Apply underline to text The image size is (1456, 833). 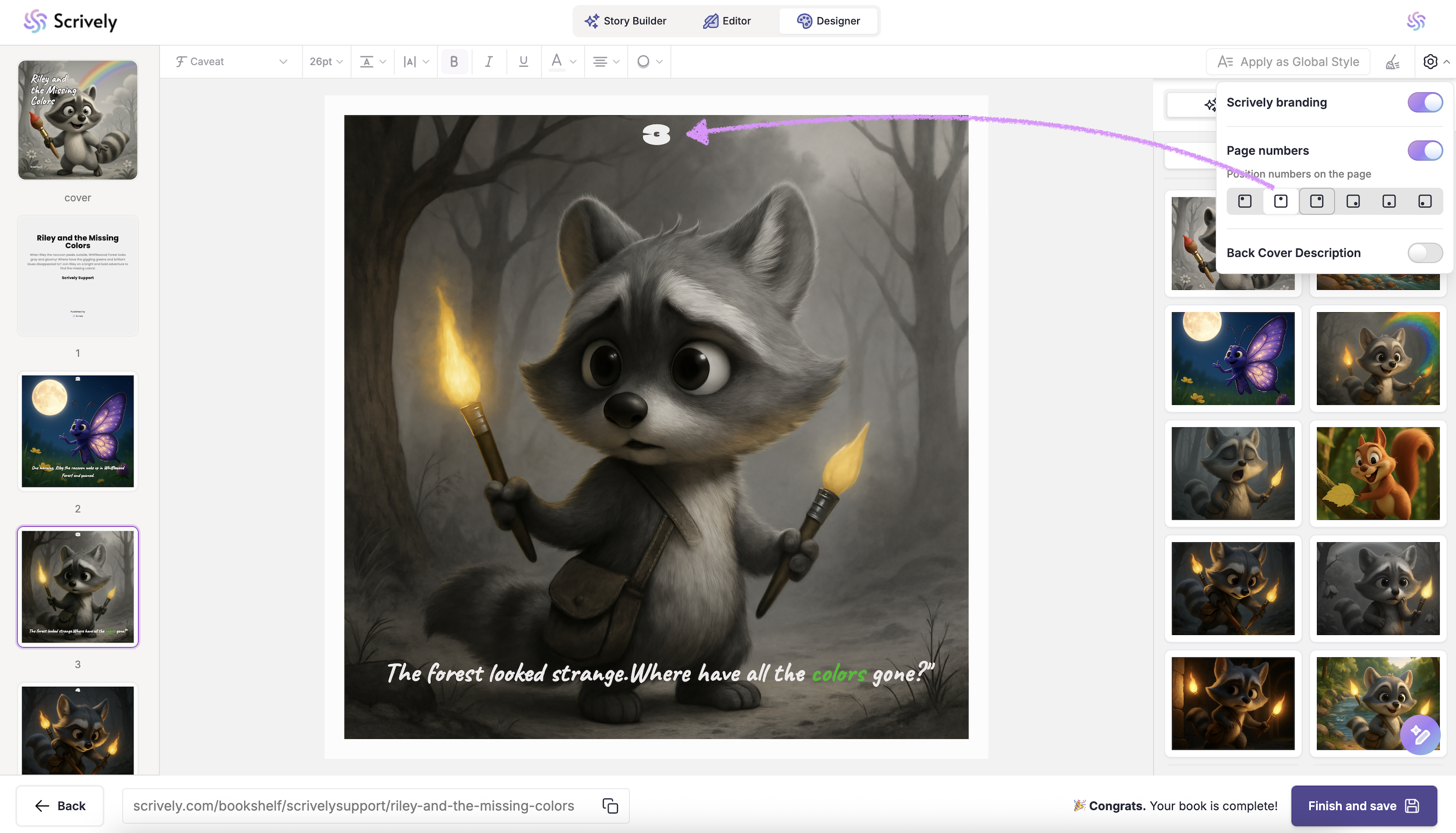click(x=523, y=61)
